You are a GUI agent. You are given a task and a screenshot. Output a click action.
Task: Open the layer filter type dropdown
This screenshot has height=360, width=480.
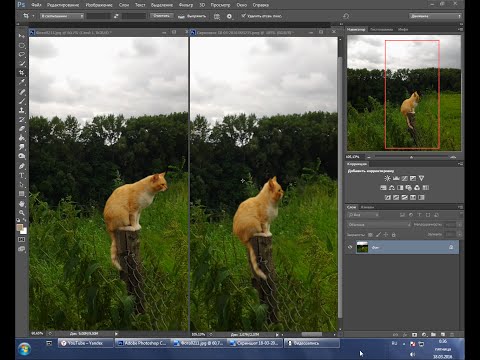coord(364,215)
